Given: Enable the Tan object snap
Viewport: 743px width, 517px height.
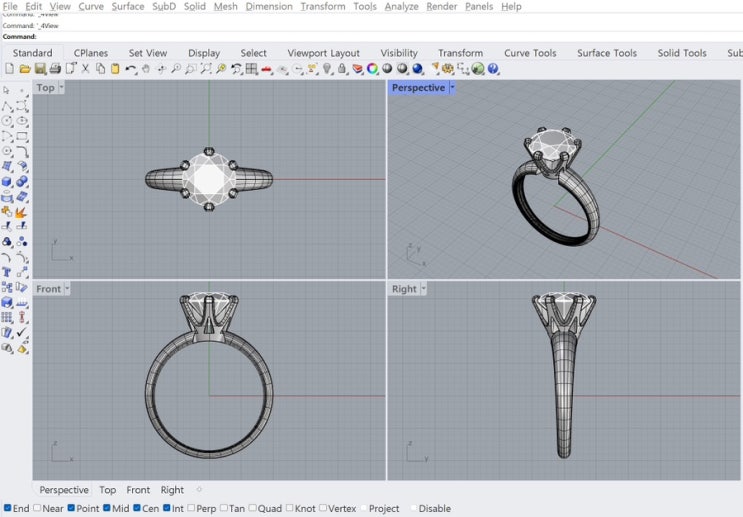Looking at the screenshot, I should coord(224,508).
